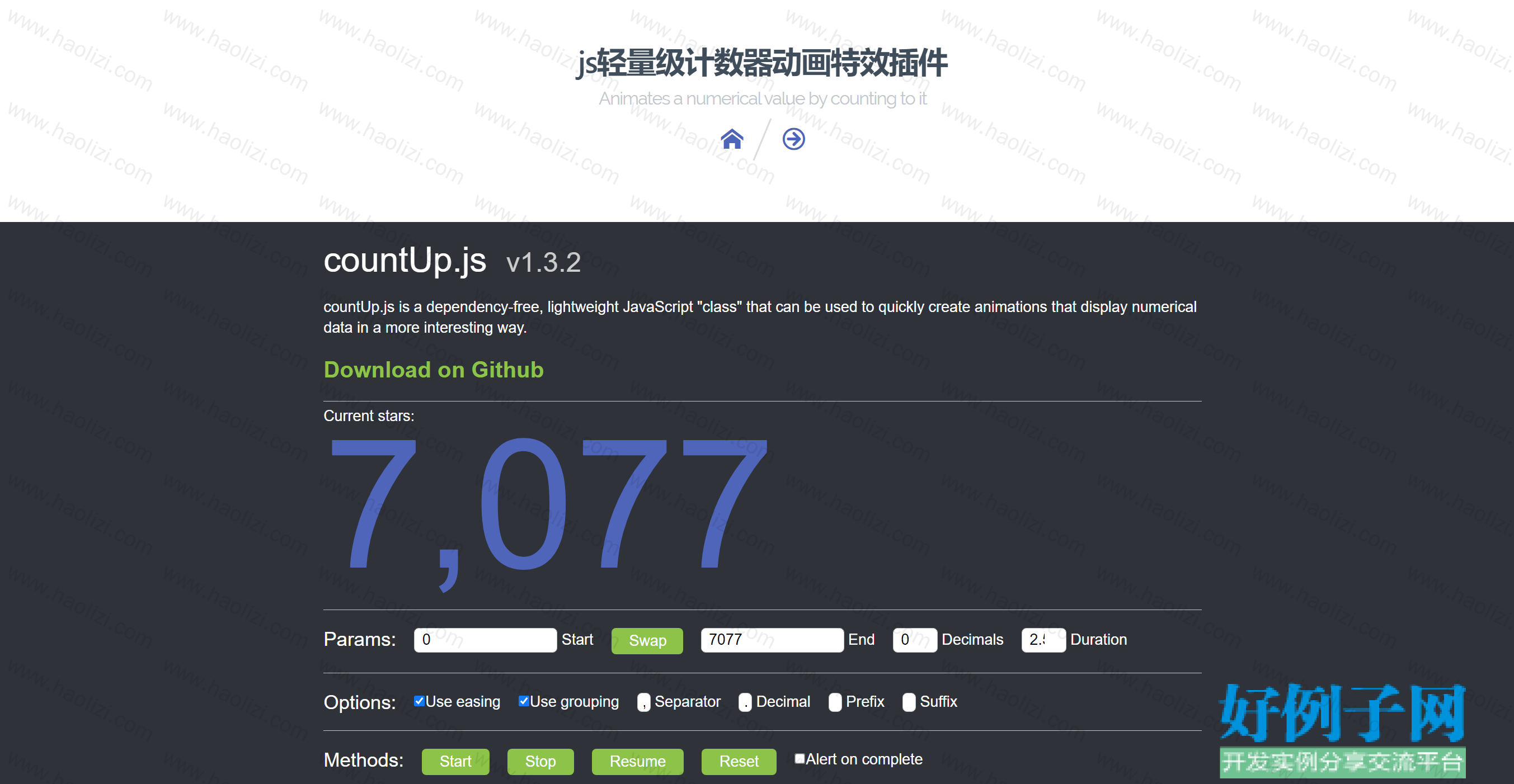Focus the Start value input field
This screenshot has width=1514, height=784.
(x=485, y=640)
